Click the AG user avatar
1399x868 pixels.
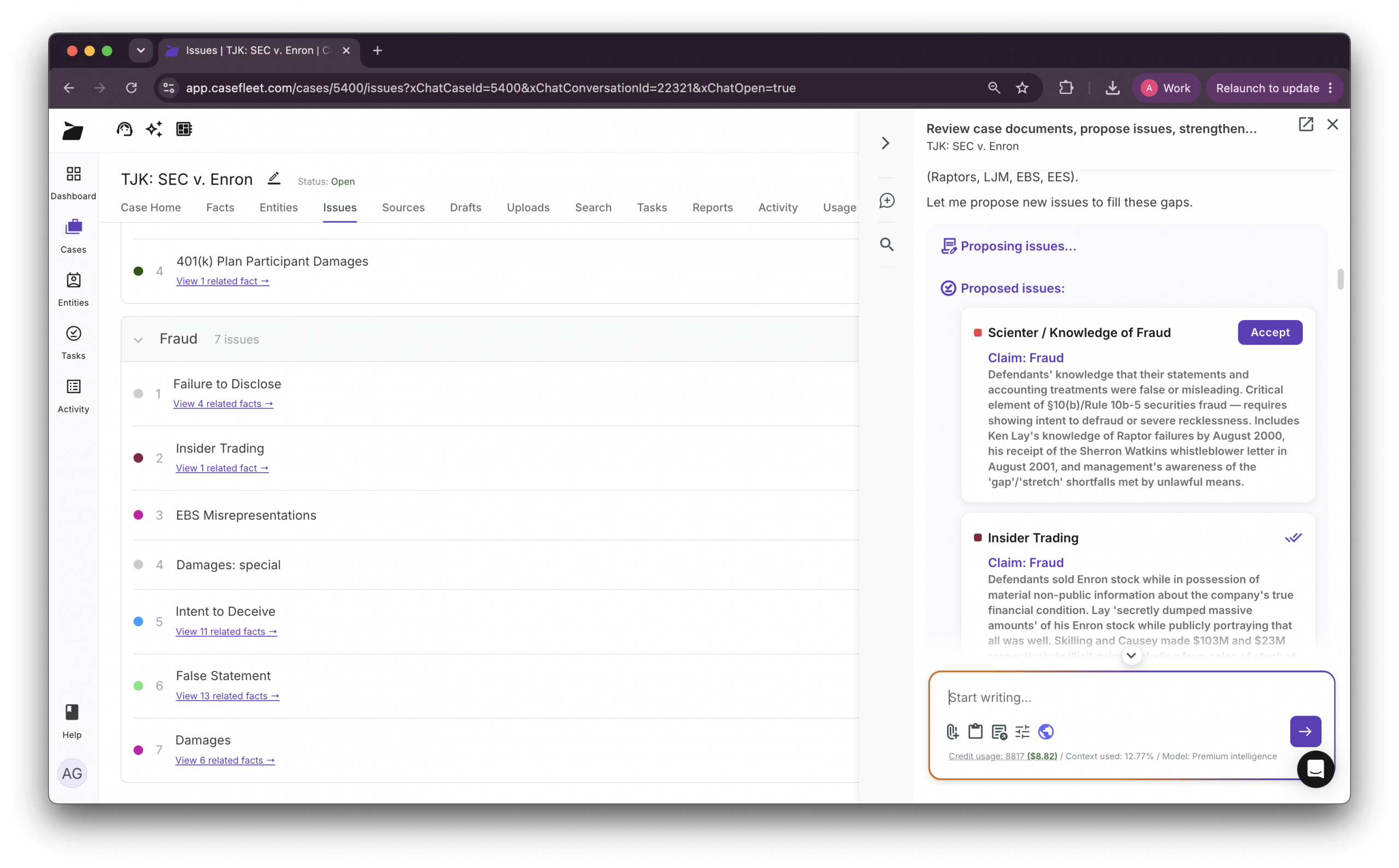coord(72,773)
